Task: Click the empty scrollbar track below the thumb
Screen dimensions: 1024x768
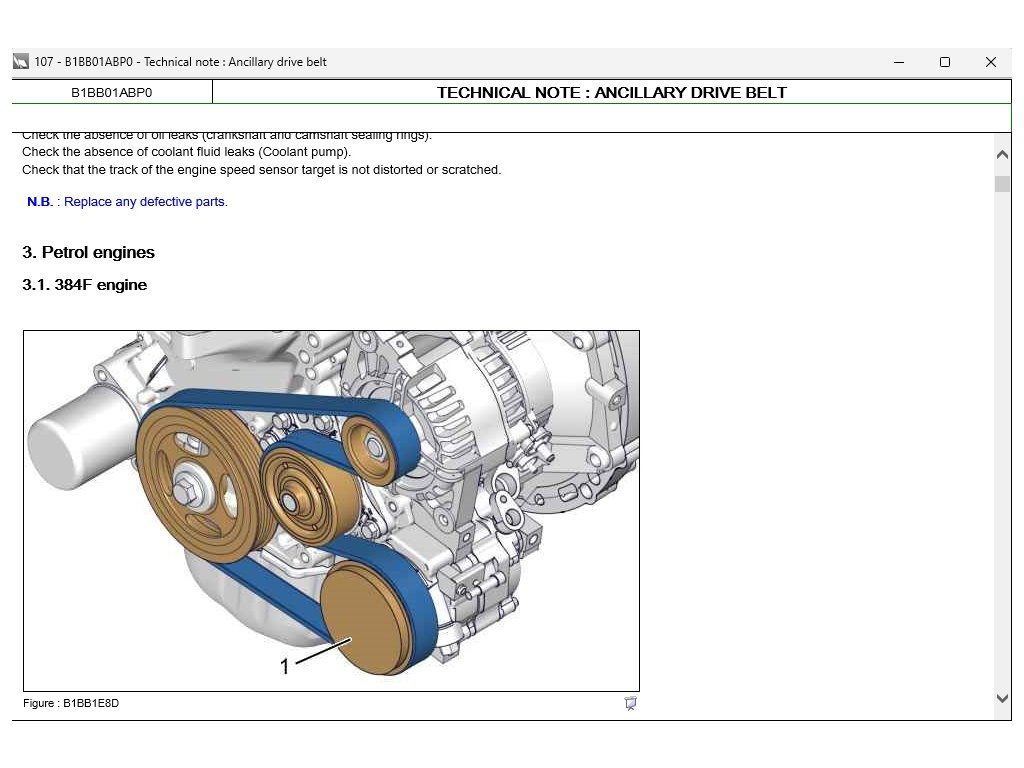Action: (1002, 450)
